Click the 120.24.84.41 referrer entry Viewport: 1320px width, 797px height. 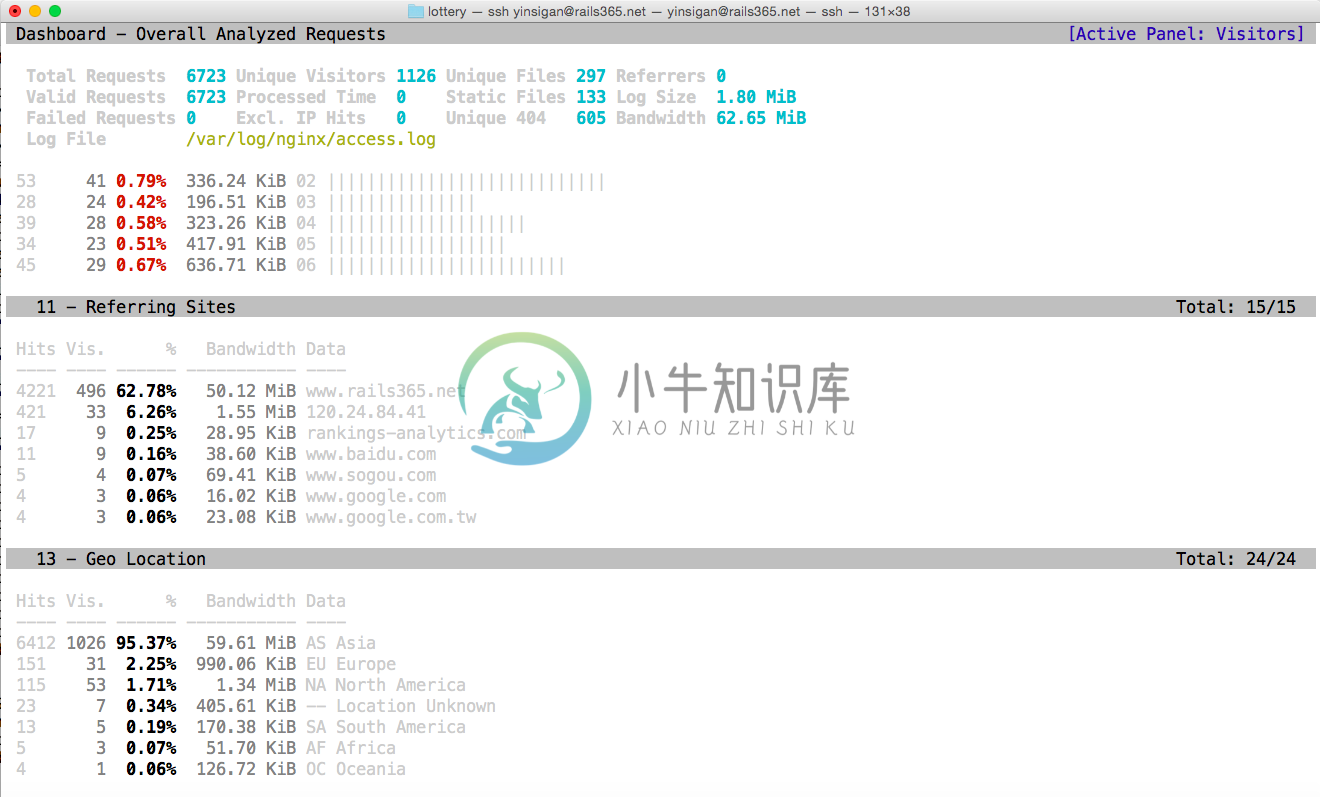(x=366, y=412)
